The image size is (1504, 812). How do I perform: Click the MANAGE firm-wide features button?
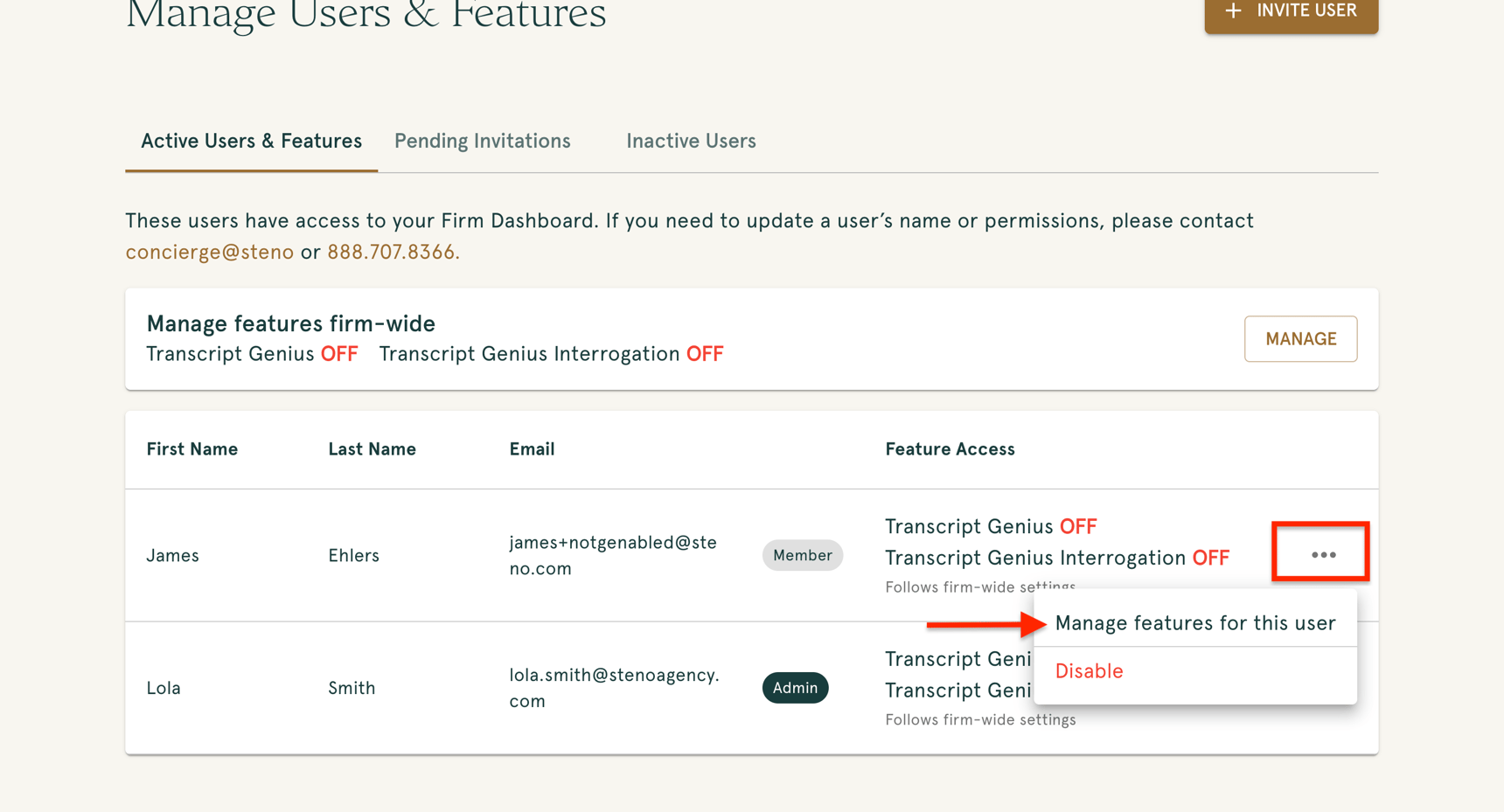1300,338
